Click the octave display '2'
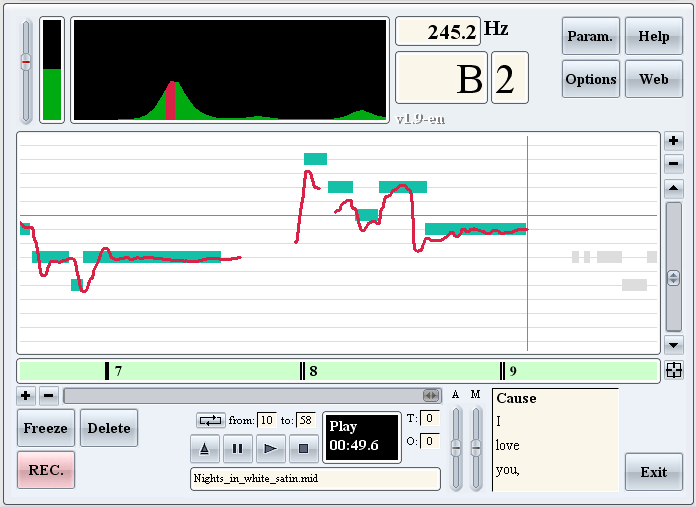This screenshot has height=507, width=696. tap(510, 78)
